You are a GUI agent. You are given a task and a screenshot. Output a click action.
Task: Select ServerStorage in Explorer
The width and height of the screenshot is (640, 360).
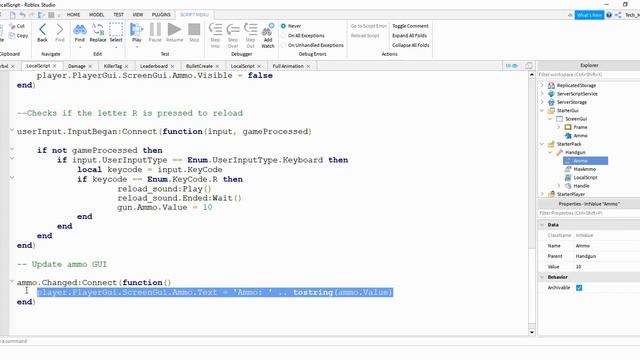[571, 102]
